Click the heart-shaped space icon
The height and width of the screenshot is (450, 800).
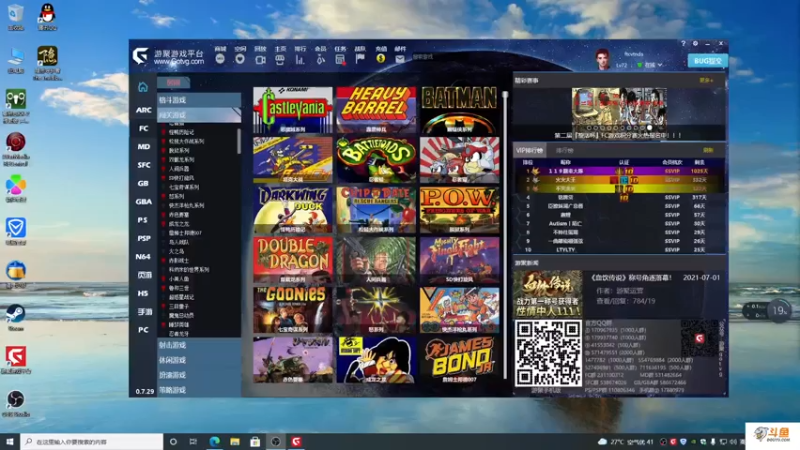(240, 59)
